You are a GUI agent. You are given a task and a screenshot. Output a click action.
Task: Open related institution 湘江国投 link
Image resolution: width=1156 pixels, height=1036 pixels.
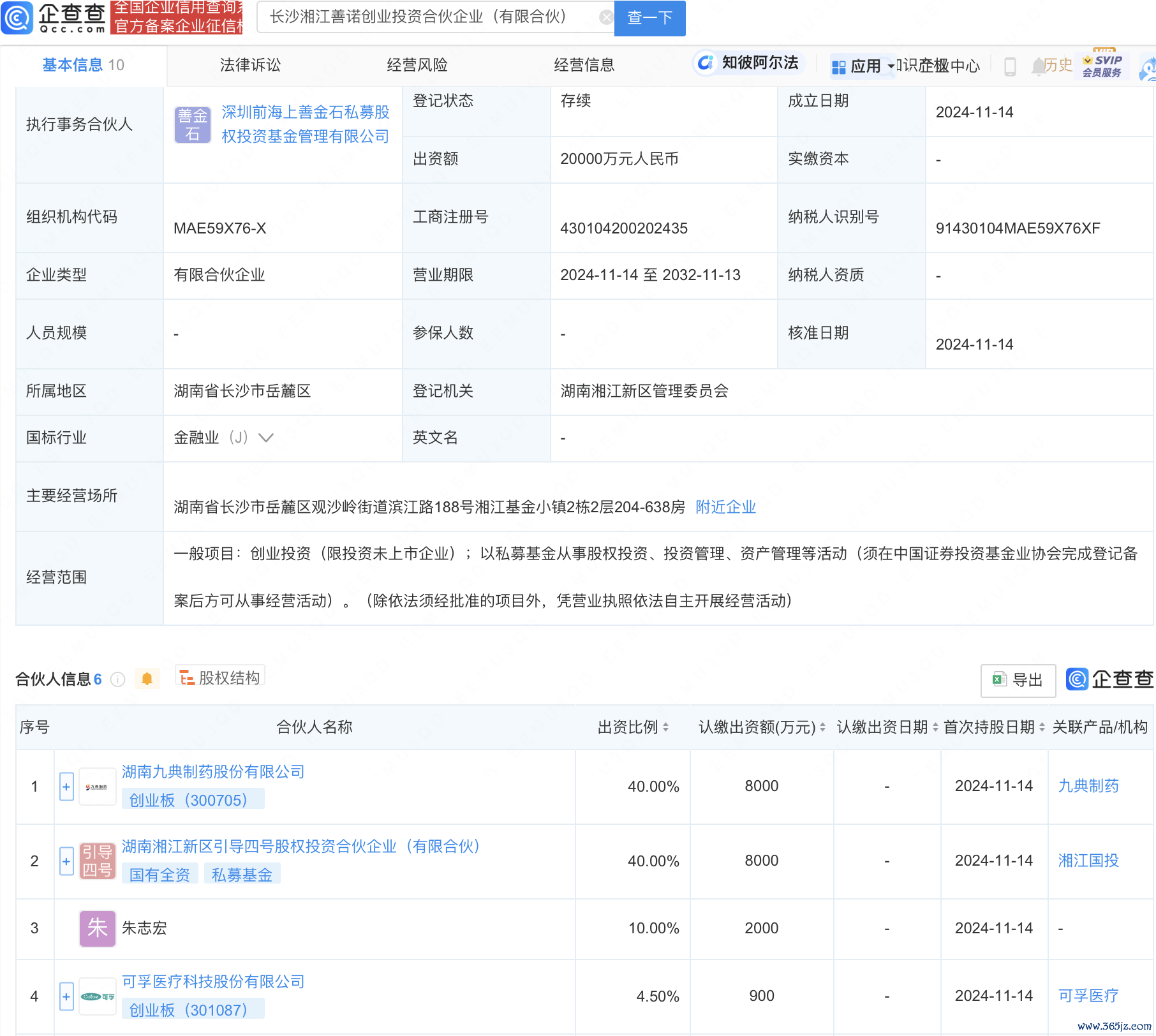pos(1088,861)
